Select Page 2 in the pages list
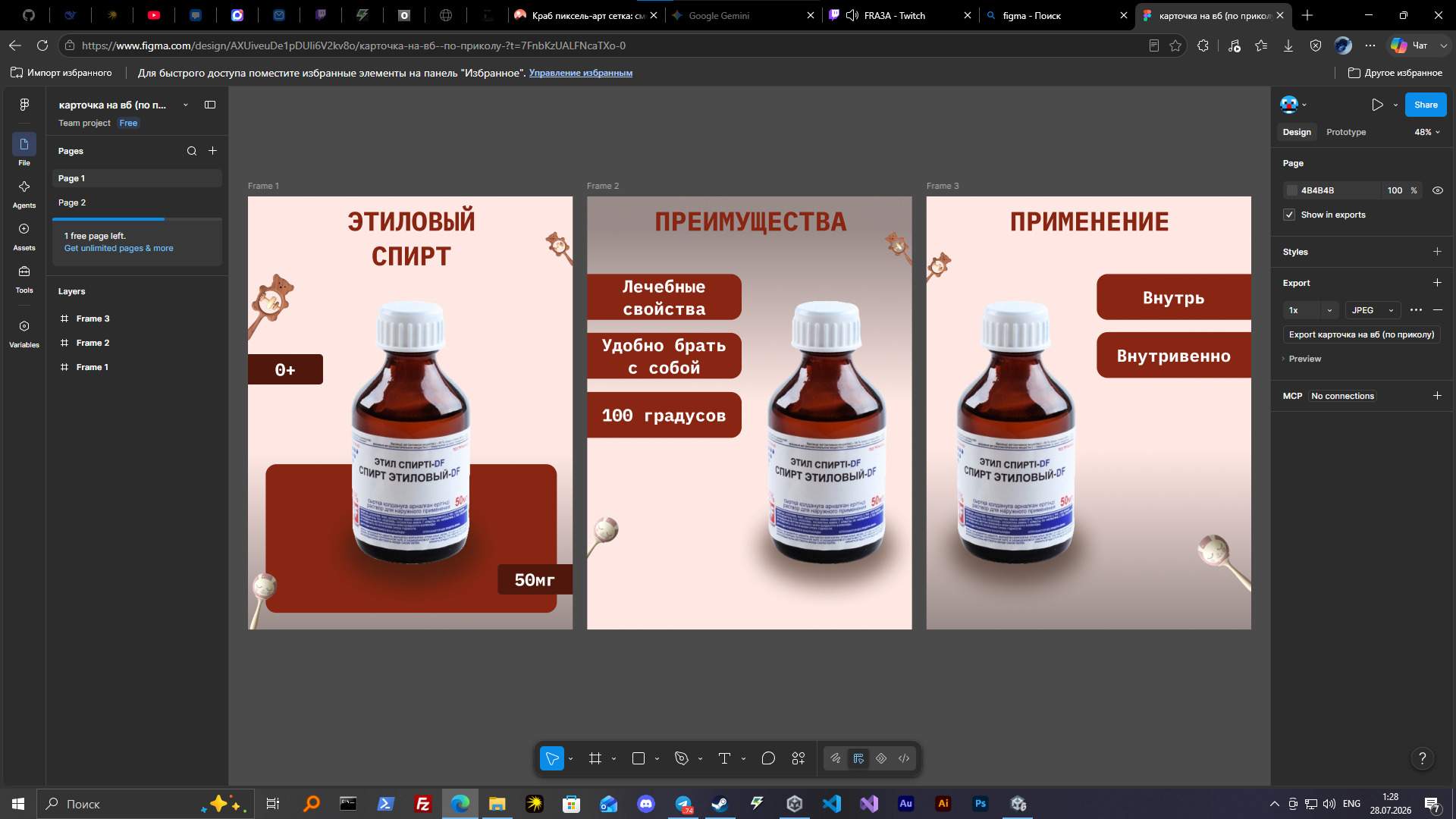 137,202
